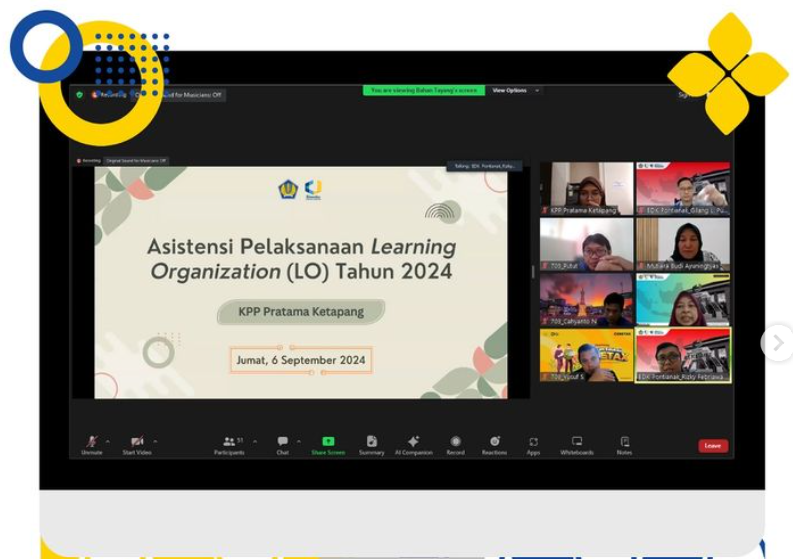Go to next carousel image arrow

point(777,343)
